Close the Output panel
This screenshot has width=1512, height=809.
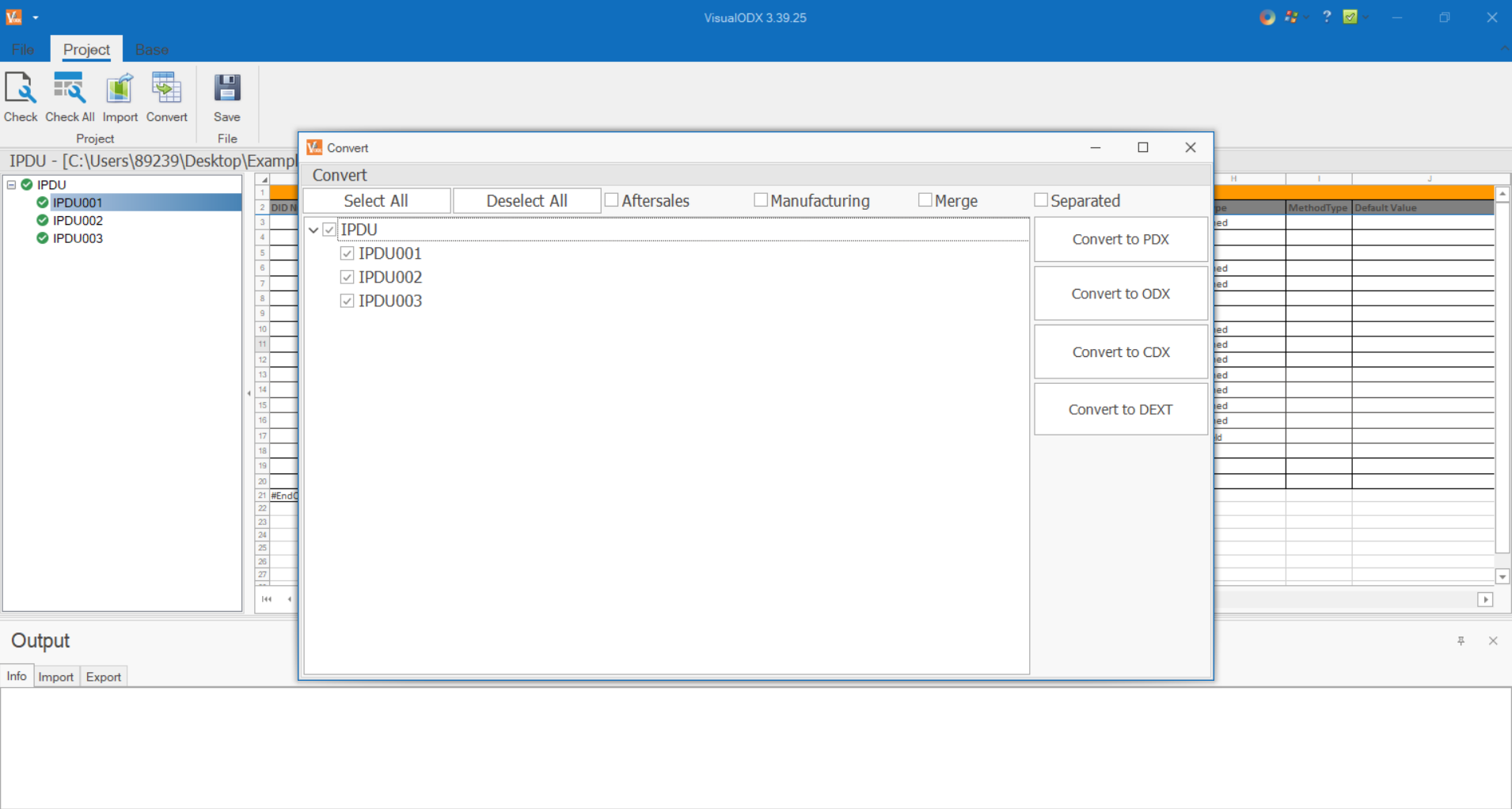click(x=1493, y=641)
